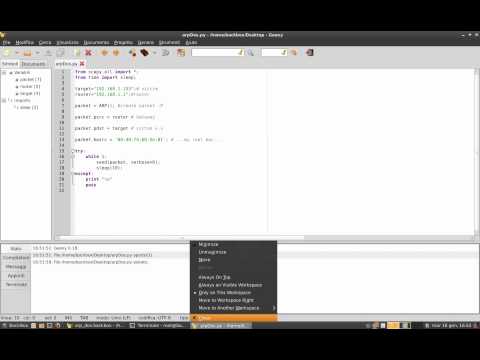Click the Navigate back toolbar icon

[x=105, y=53]
